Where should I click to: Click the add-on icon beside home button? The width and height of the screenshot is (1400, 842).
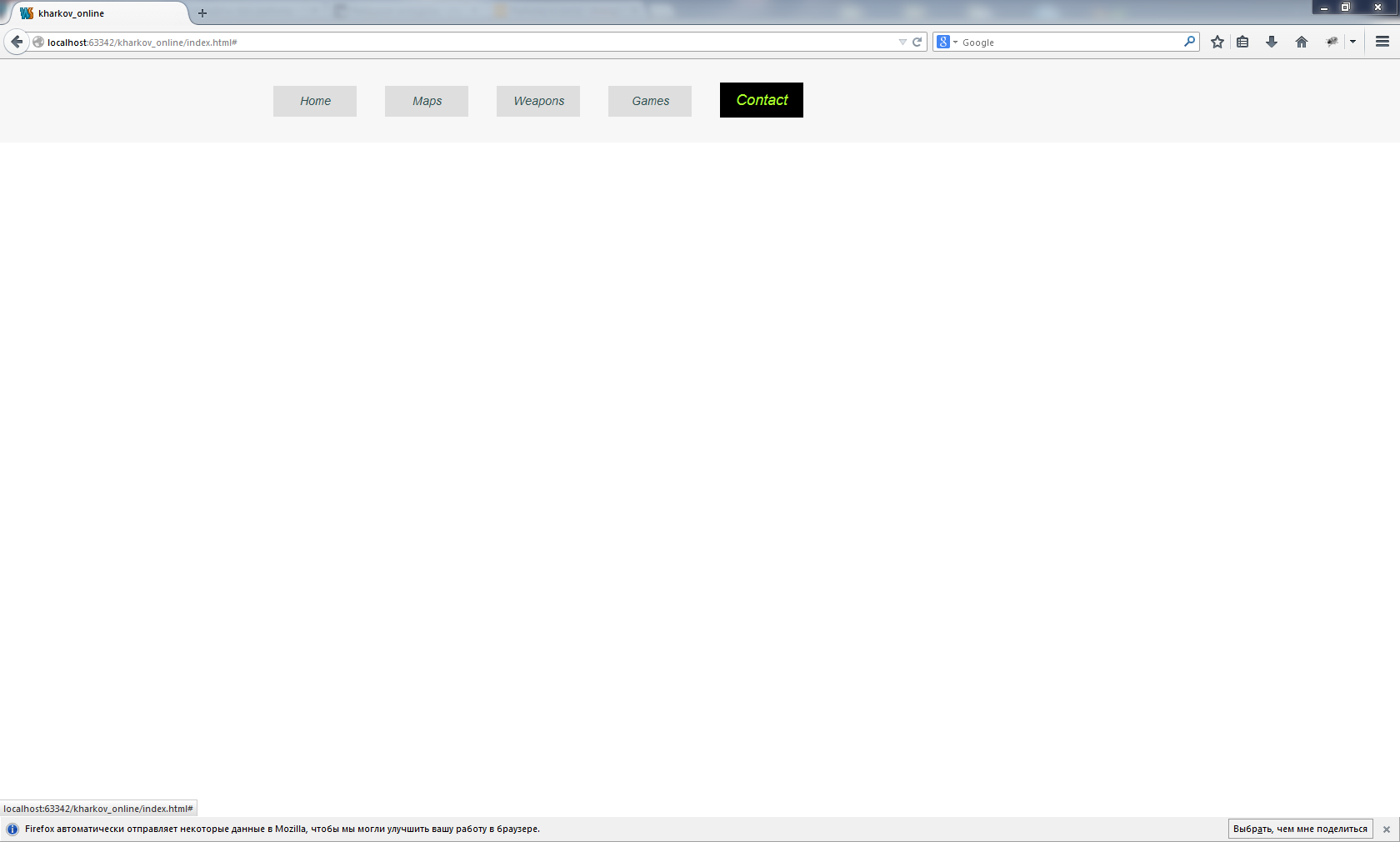point(1332,42)
